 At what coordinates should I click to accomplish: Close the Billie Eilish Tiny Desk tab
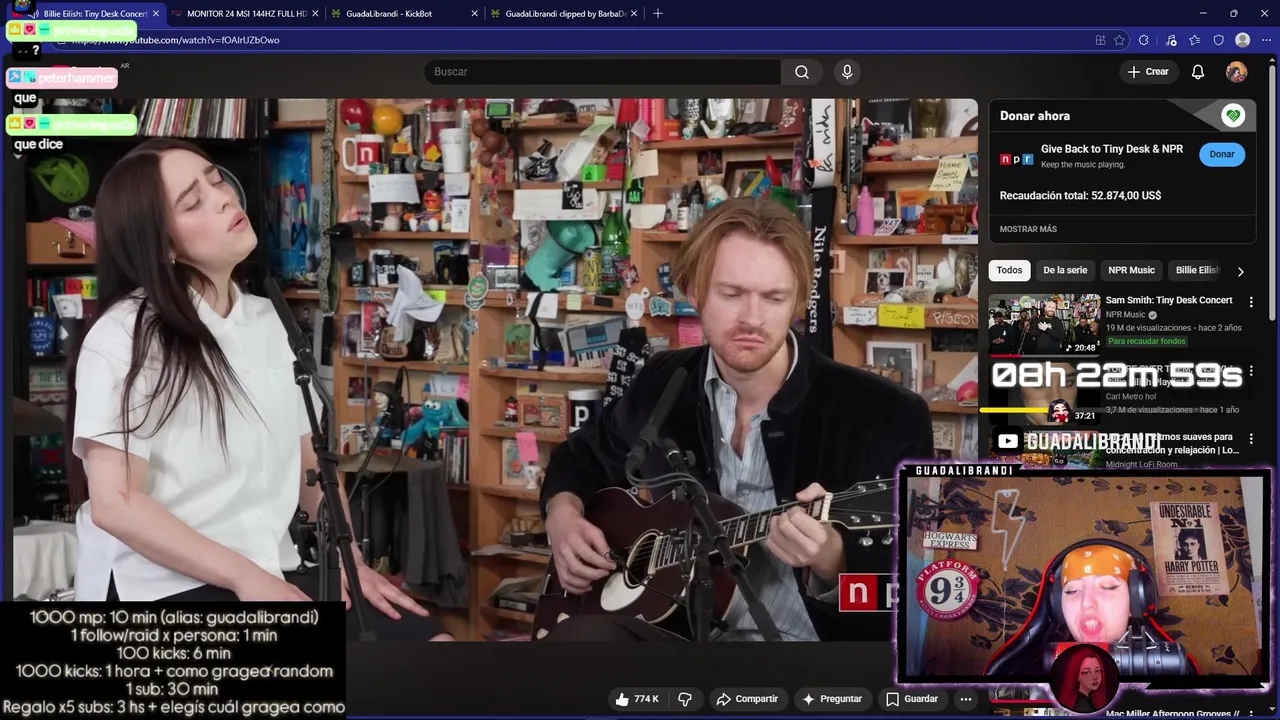coord(155,14)
